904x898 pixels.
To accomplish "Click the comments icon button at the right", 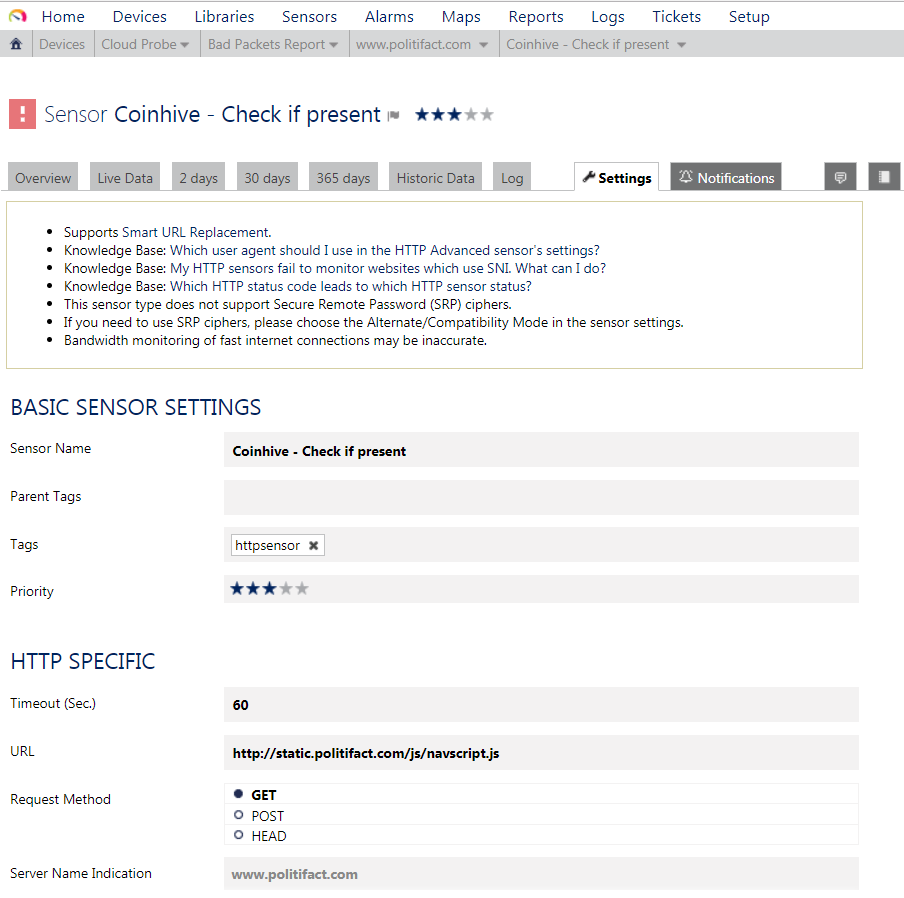I will pos(840,177).
